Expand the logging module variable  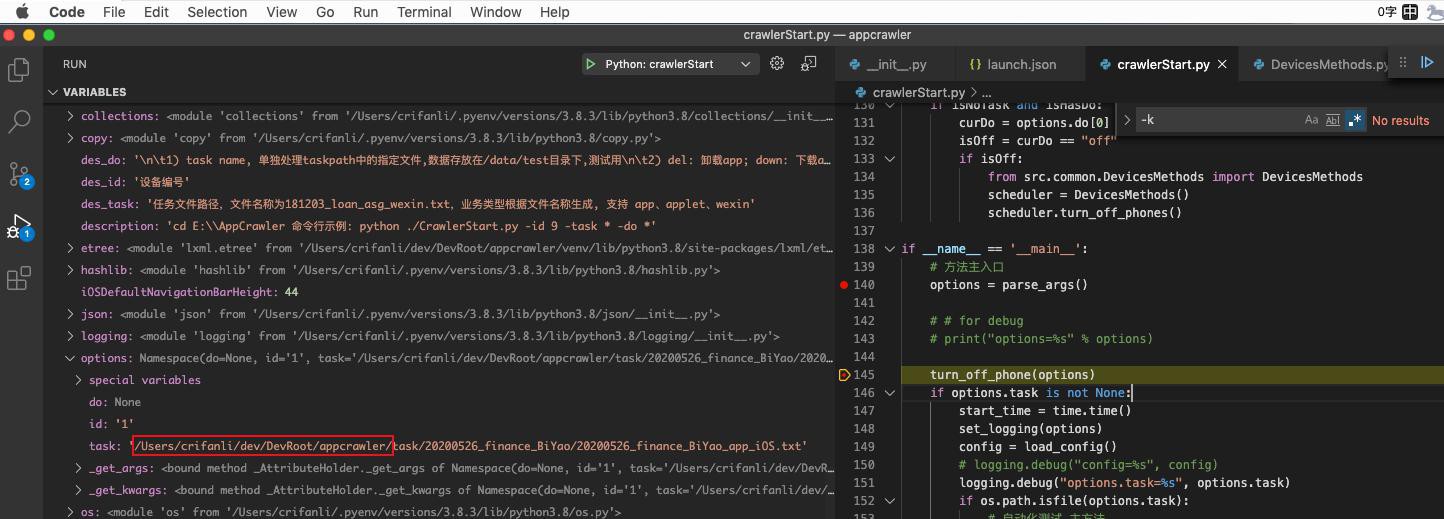(x=71, y=336)
